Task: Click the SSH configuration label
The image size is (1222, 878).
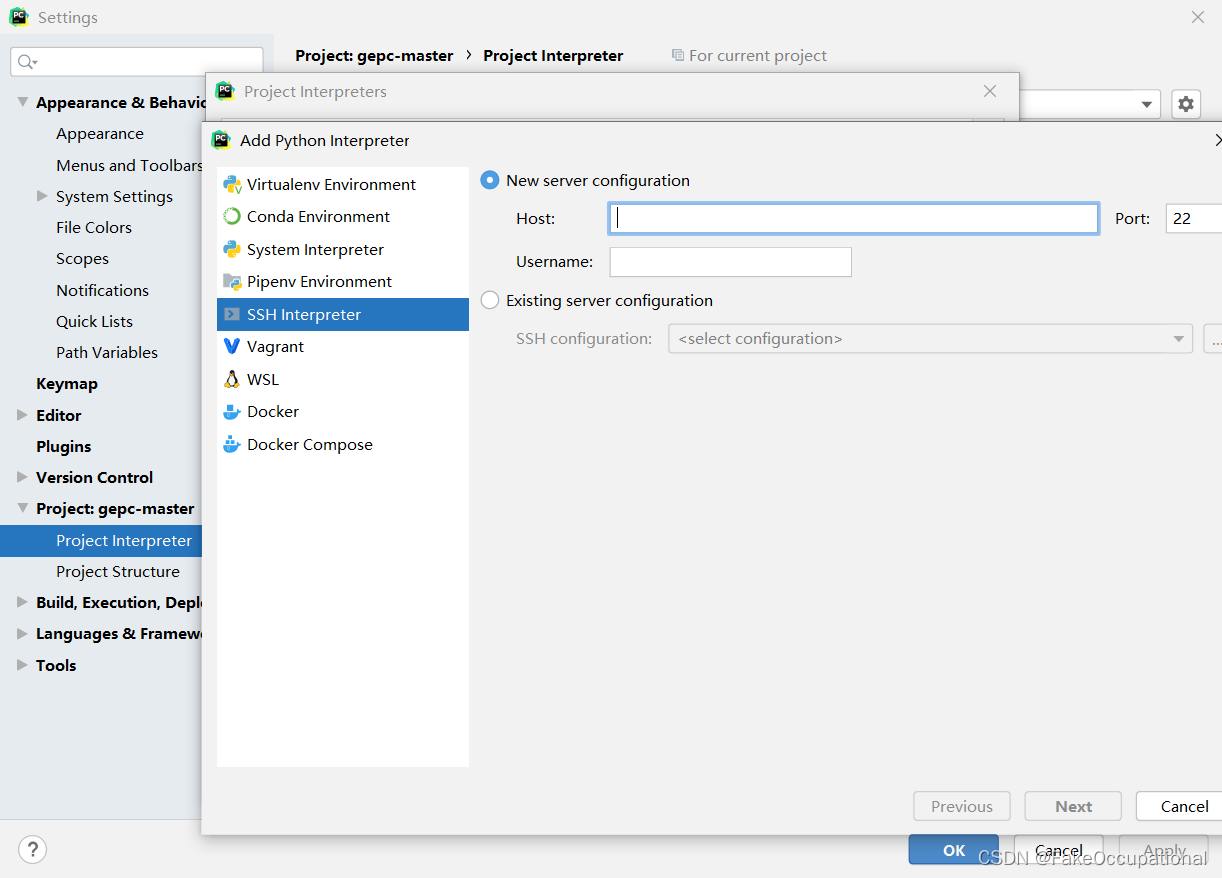Action: pyautogui.click(x=584, y=339)
